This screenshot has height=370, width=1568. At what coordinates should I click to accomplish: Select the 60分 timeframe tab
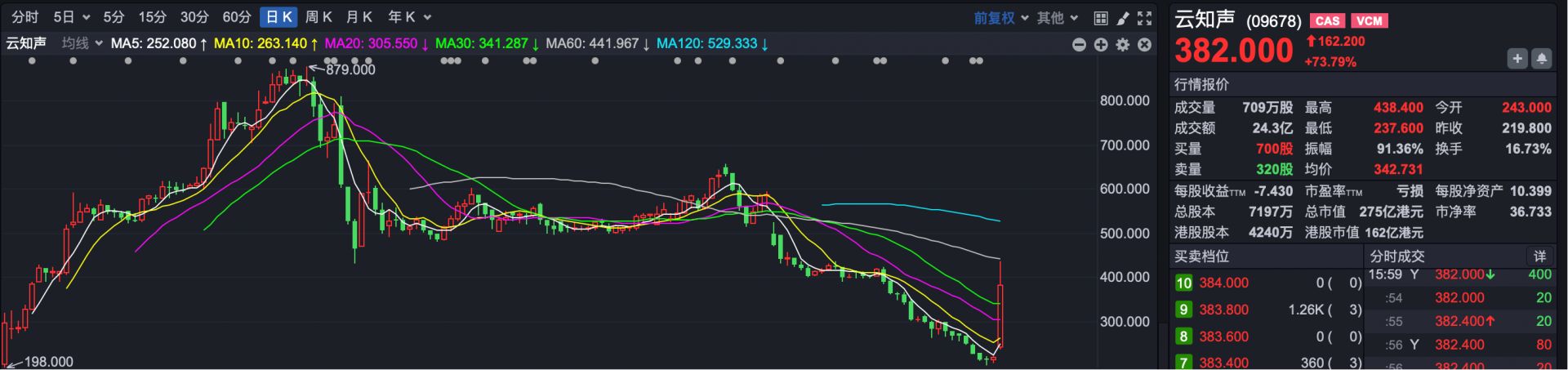coord(237,17)
